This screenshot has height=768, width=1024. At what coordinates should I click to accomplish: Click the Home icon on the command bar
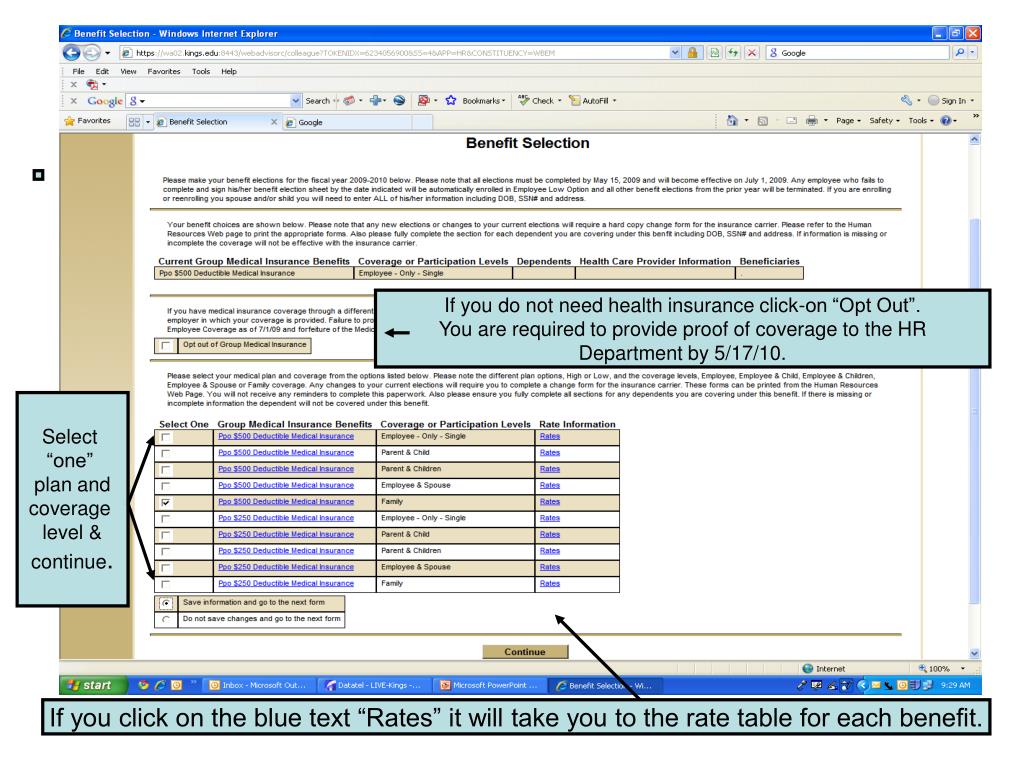[732, 121]
